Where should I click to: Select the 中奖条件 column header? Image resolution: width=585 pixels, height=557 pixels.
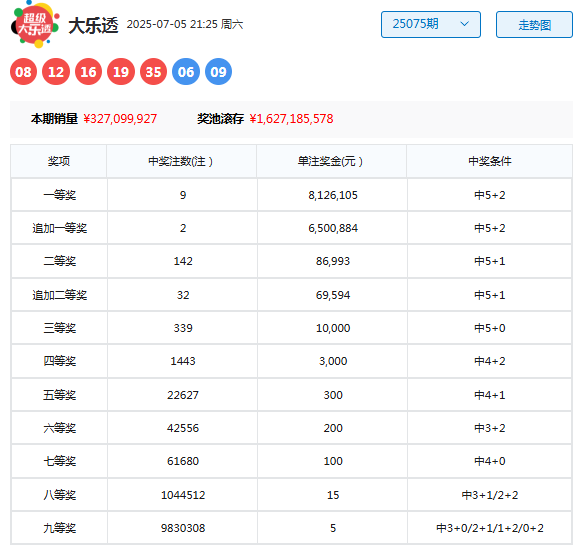pyautogui.click(x=489, y=161)
